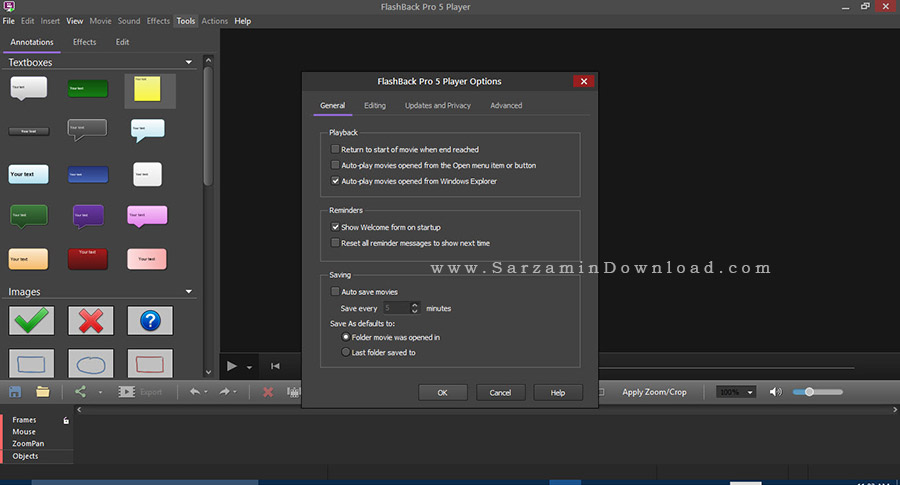Select the ZoomPan timeline track
This screenshot has height=485, width=900.
point(28,444)
